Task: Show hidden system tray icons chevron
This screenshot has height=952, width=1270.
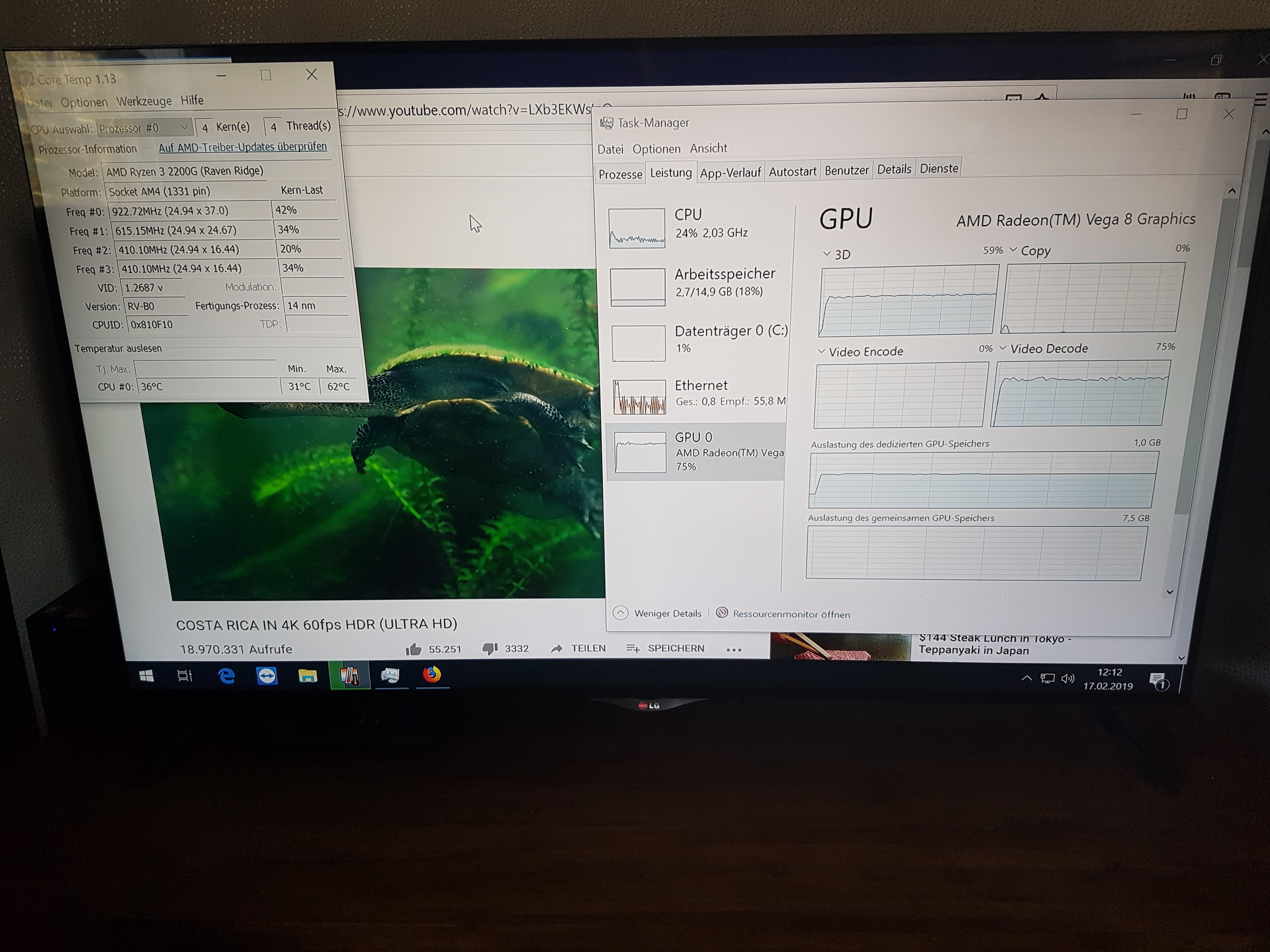Action: pos(1027,678)
